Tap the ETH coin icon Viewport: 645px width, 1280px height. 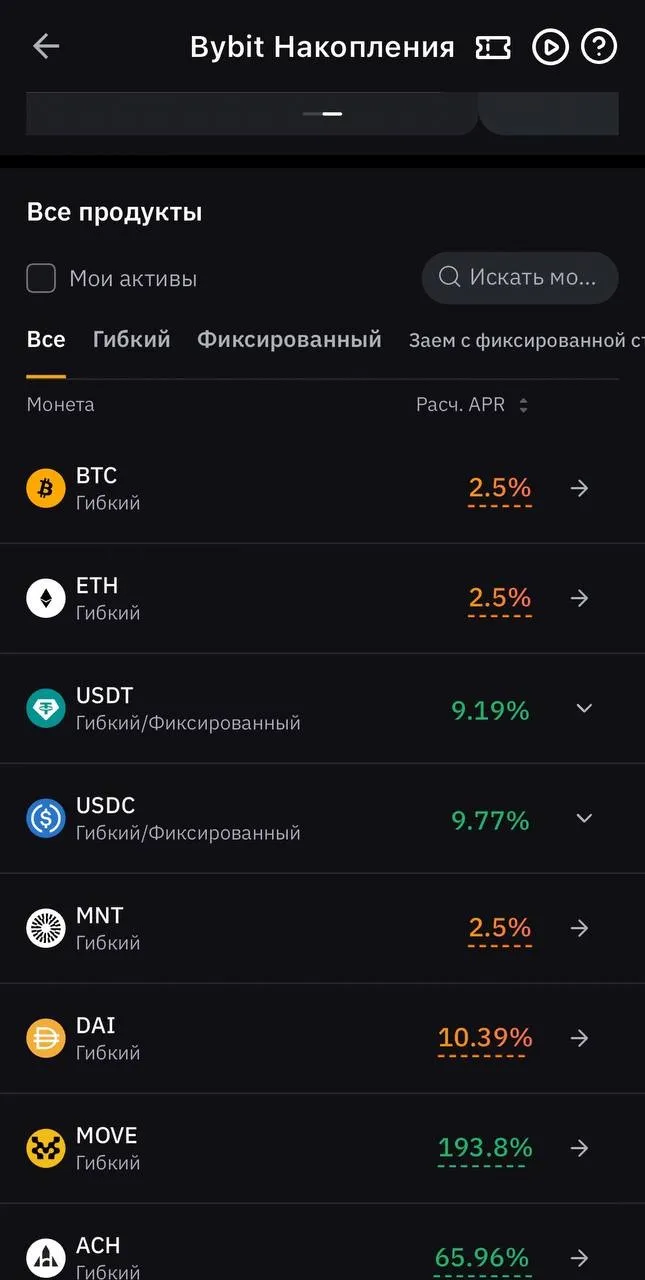[x=46, y=598]
